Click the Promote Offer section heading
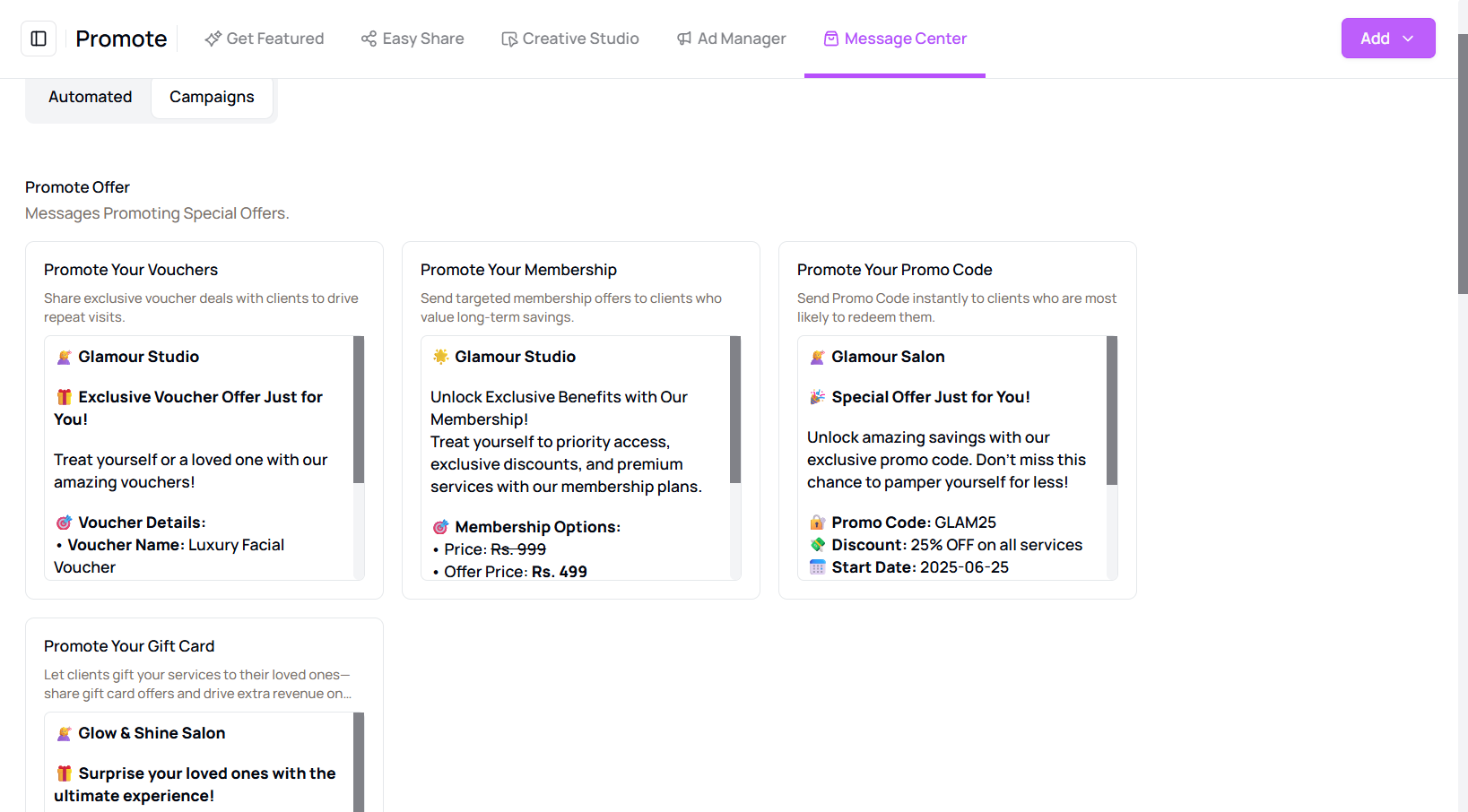The width and height of the screenshot is (1468, 812). pyautogui.click(x=77, y=187)
